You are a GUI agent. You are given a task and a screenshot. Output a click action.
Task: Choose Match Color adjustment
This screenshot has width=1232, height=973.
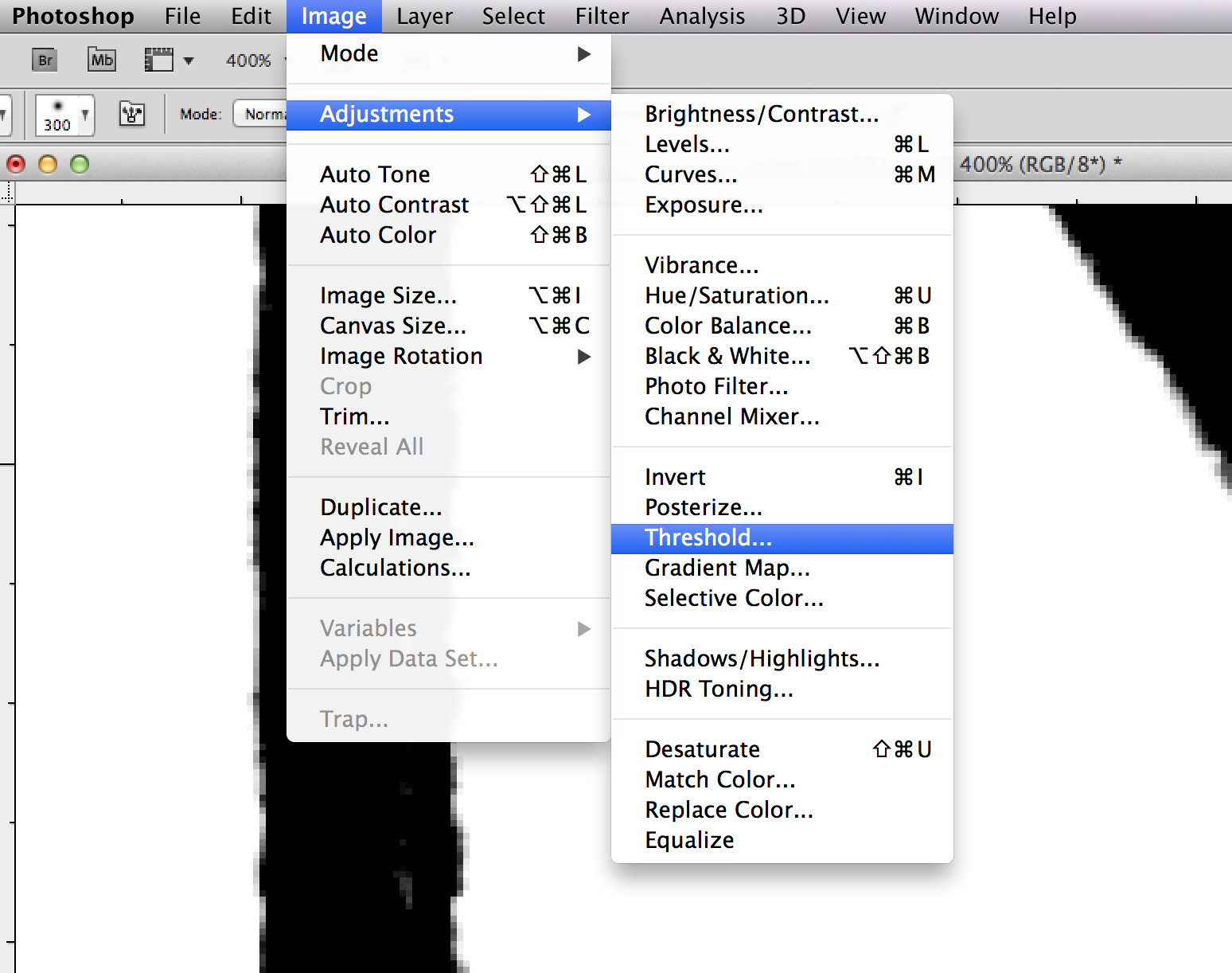pyautogui.click(x=782, y=780)
